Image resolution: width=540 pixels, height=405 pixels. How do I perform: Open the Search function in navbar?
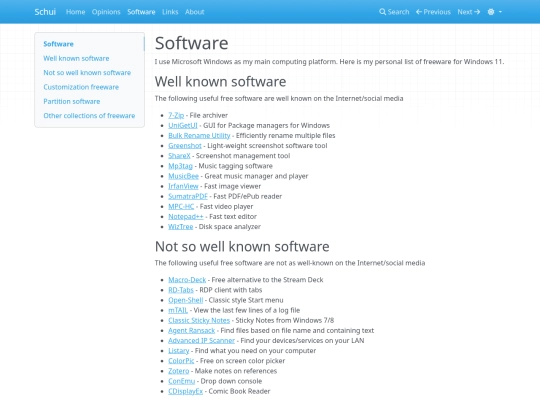tap(394, 12)
